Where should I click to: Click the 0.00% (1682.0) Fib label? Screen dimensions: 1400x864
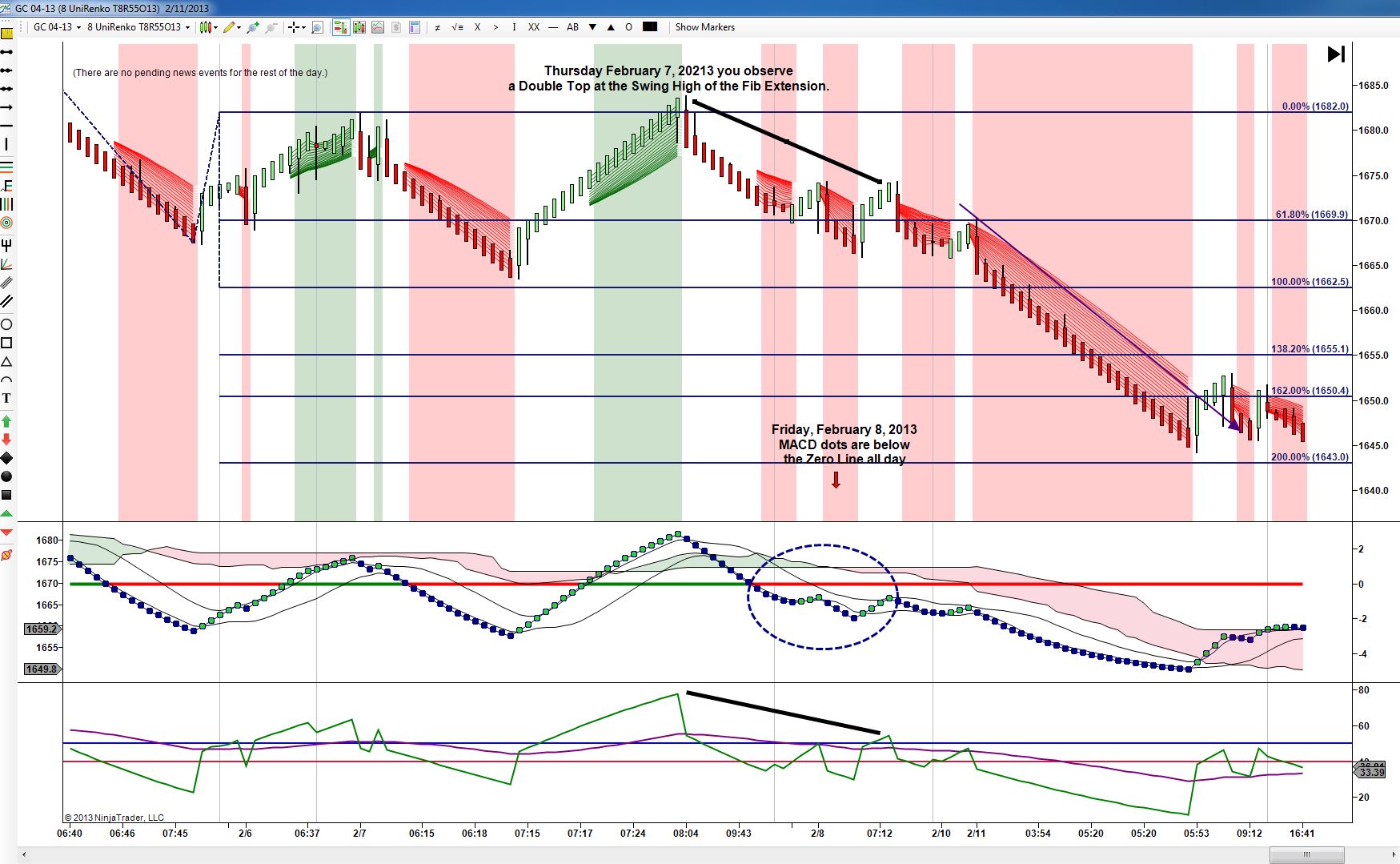[x=1315, y=106]
